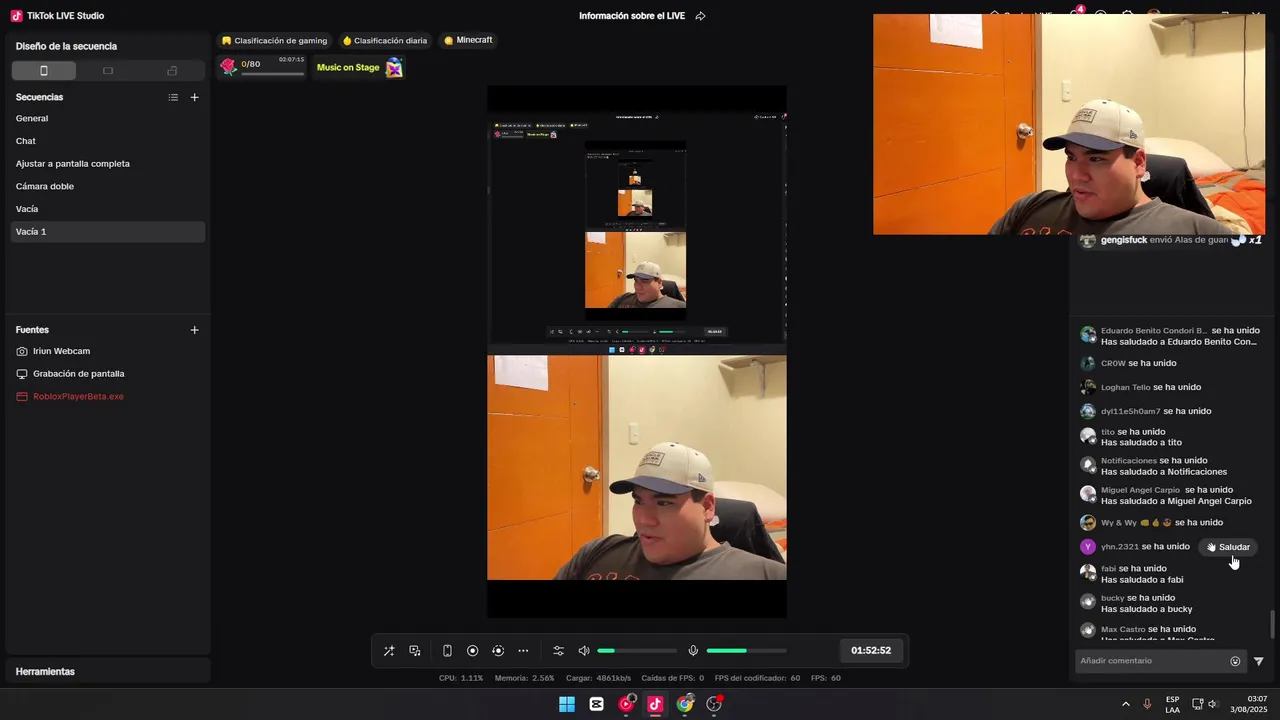Share via arrow next to Información sobre el LIVE
Image resolution: width=1280 pixels, height=720 pixels.
(700, 16)
